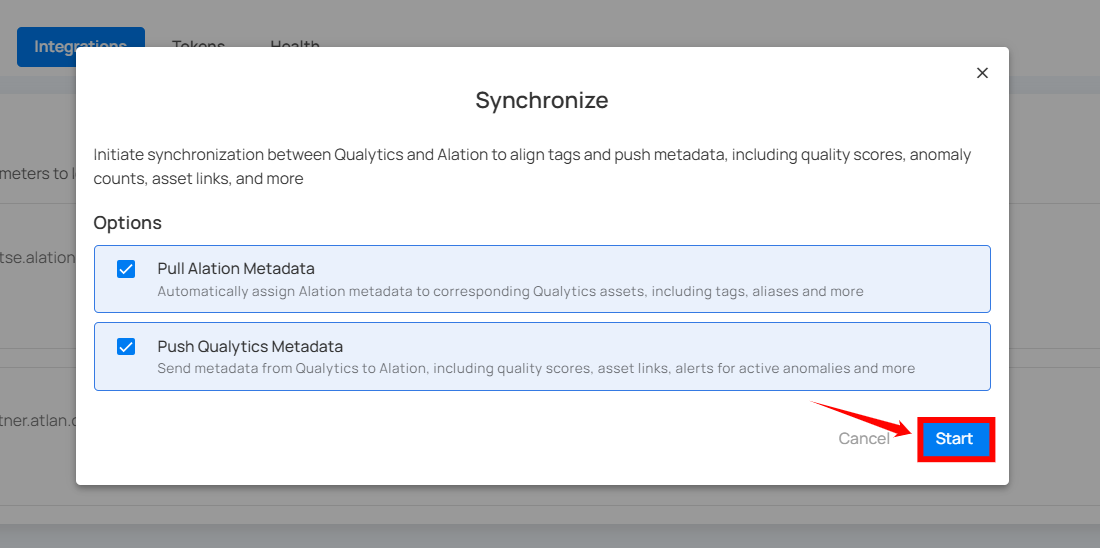Click the 'Initiate synchronization between Qualytics and Alation' text

(x=532, y=166)
